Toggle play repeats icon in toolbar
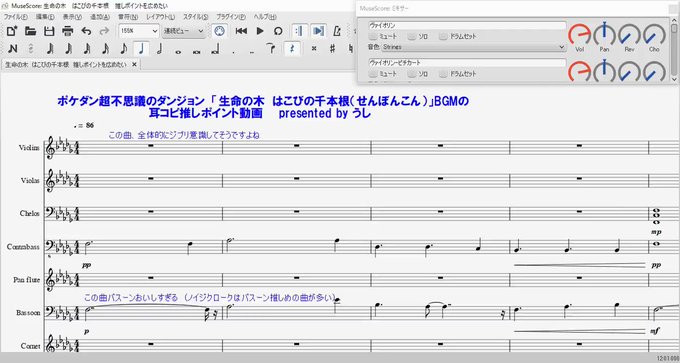 coord(299,31)
